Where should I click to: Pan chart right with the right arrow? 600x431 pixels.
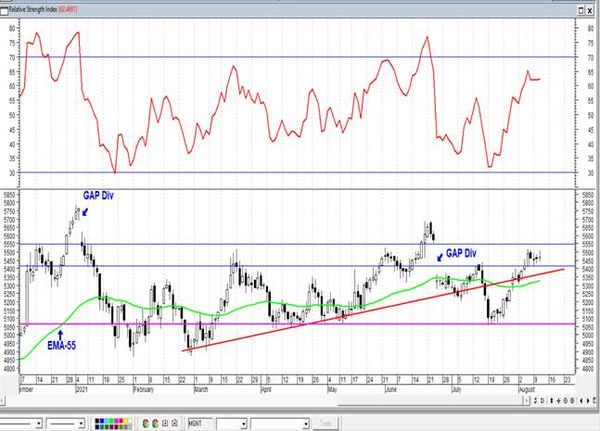588,401
